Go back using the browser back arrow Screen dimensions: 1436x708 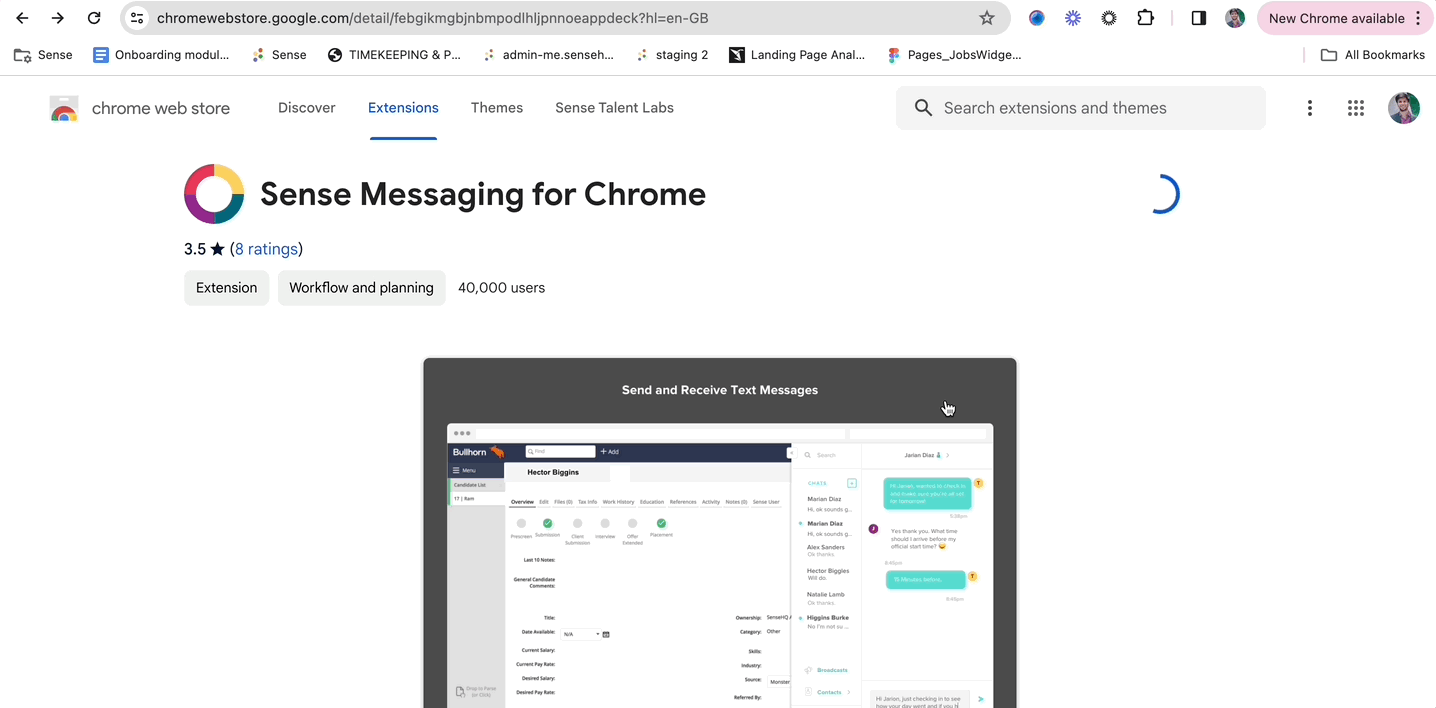click(x=22, y=18)
